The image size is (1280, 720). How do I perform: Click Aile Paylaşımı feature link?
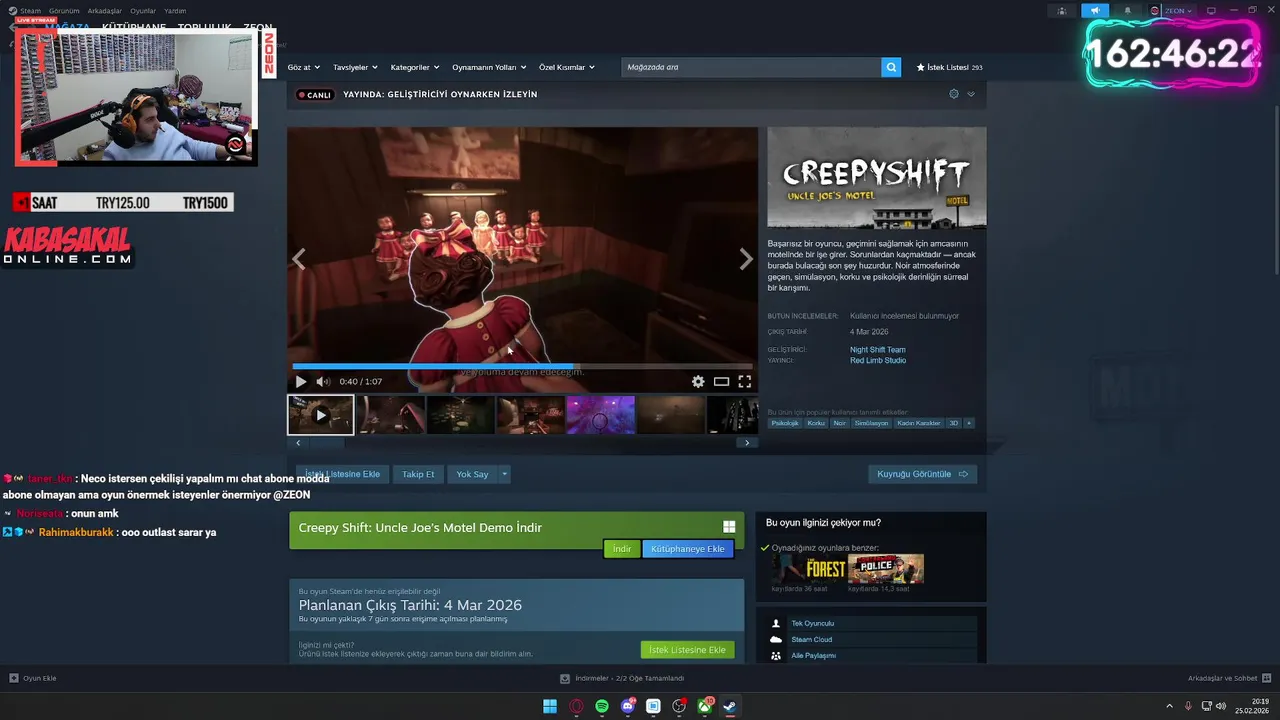coord(813,655)
